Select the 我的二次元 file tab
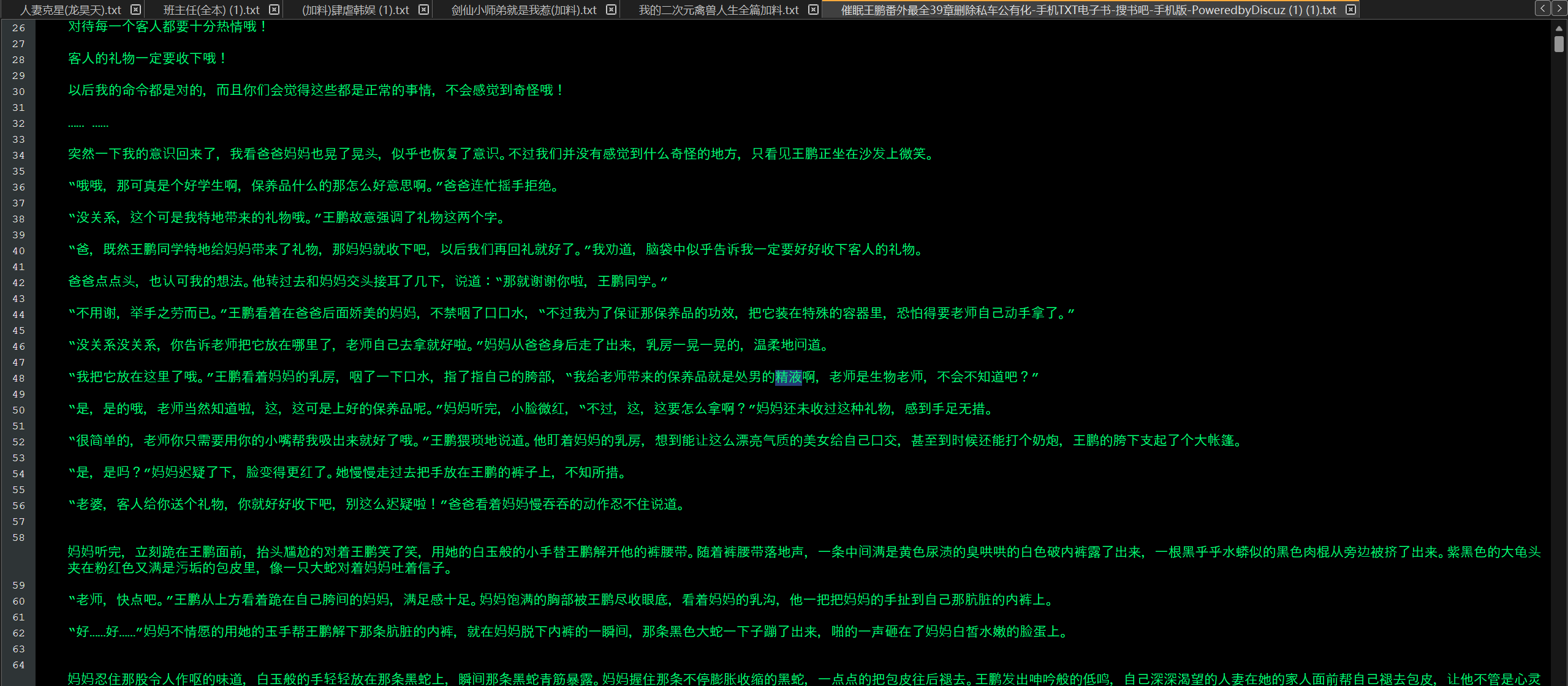Image resolution: width=1568 pixels, height=686 pixels. [x=719, y=10]
